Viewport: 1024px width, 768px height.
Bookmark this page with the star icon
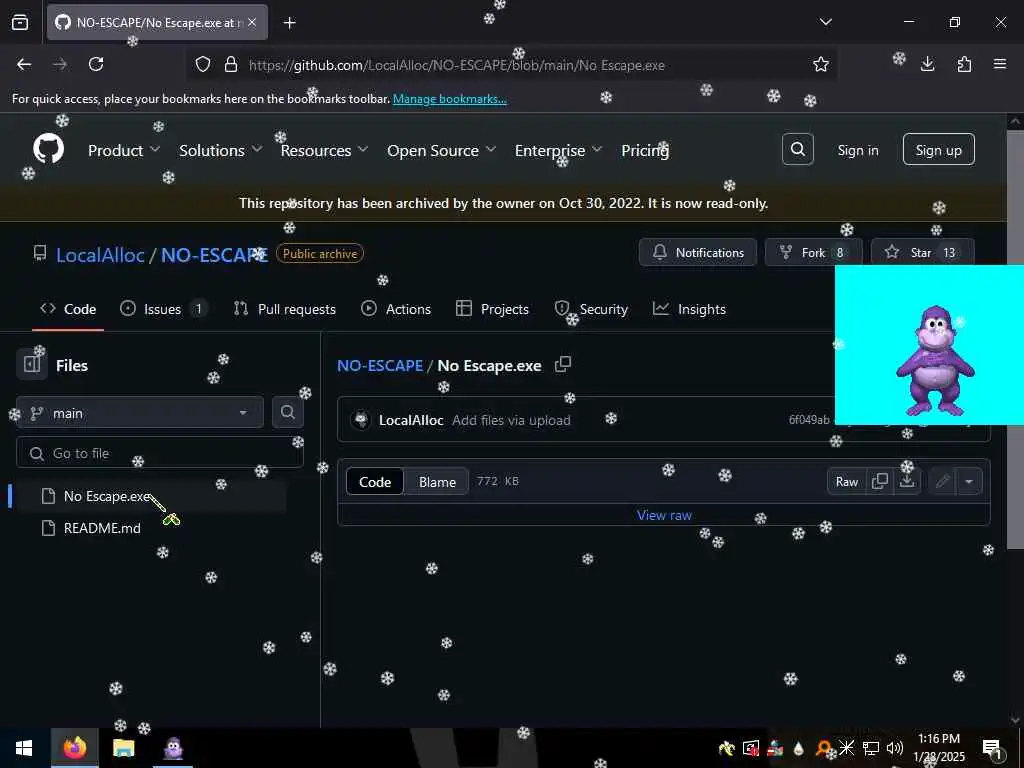821,64
